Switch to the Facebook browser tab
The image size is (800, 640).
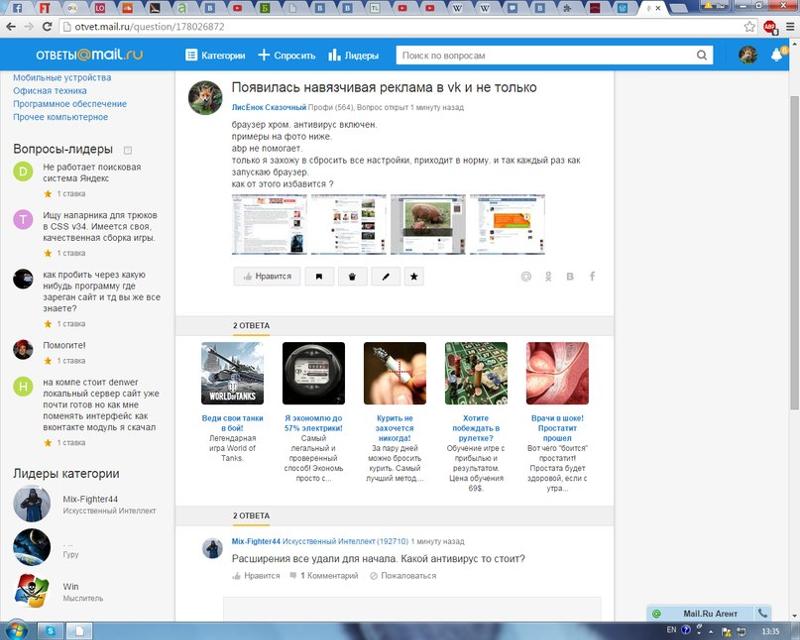coord(18,8)
